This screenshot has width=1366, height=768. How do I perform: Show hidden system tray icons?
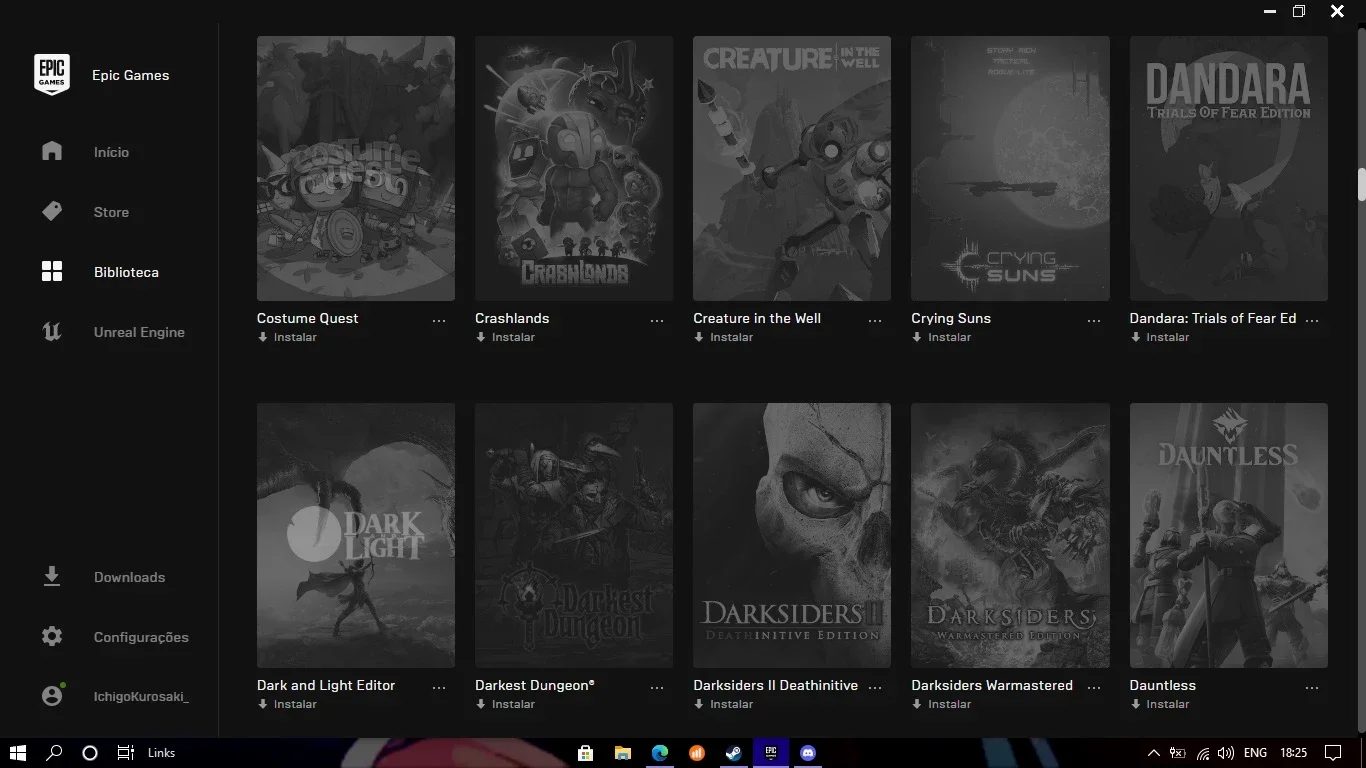pos(1153,753)
